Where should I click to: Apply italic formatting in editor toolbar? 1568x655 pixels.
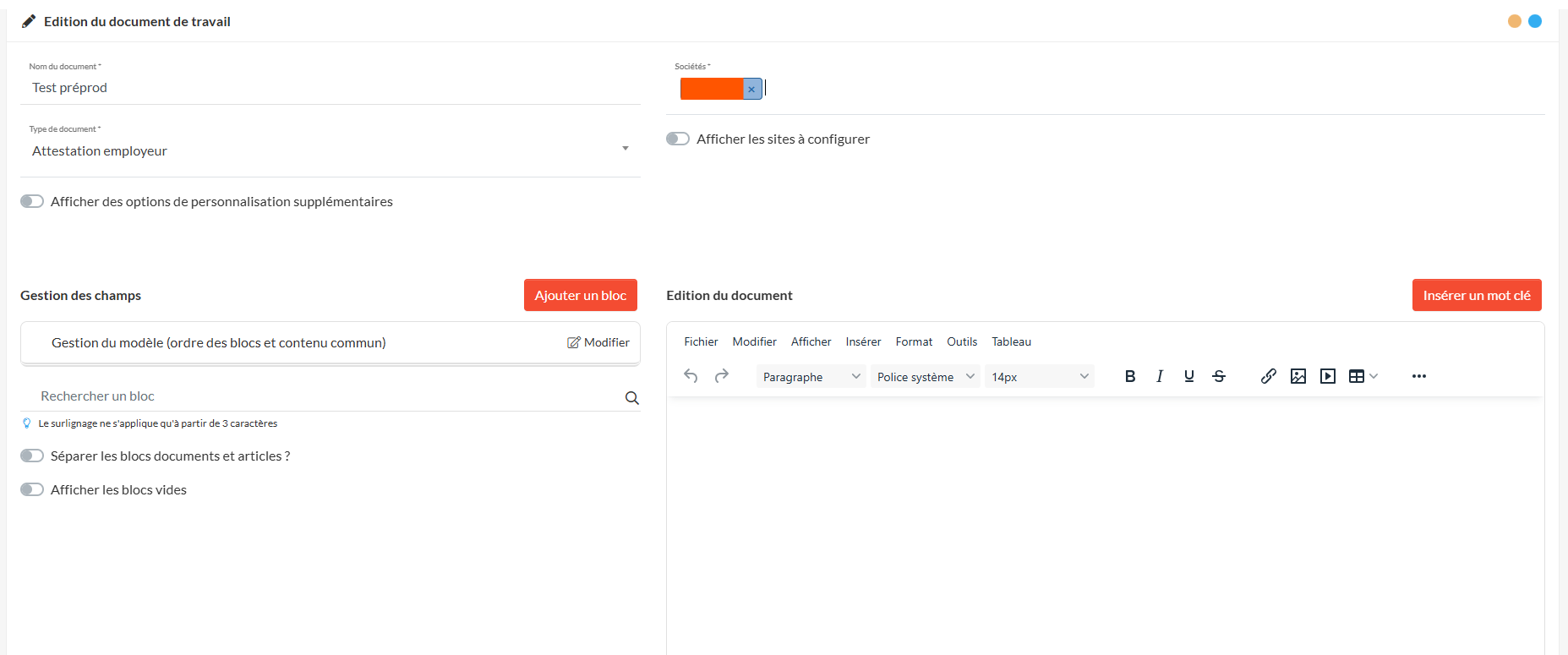point(1159,376)
